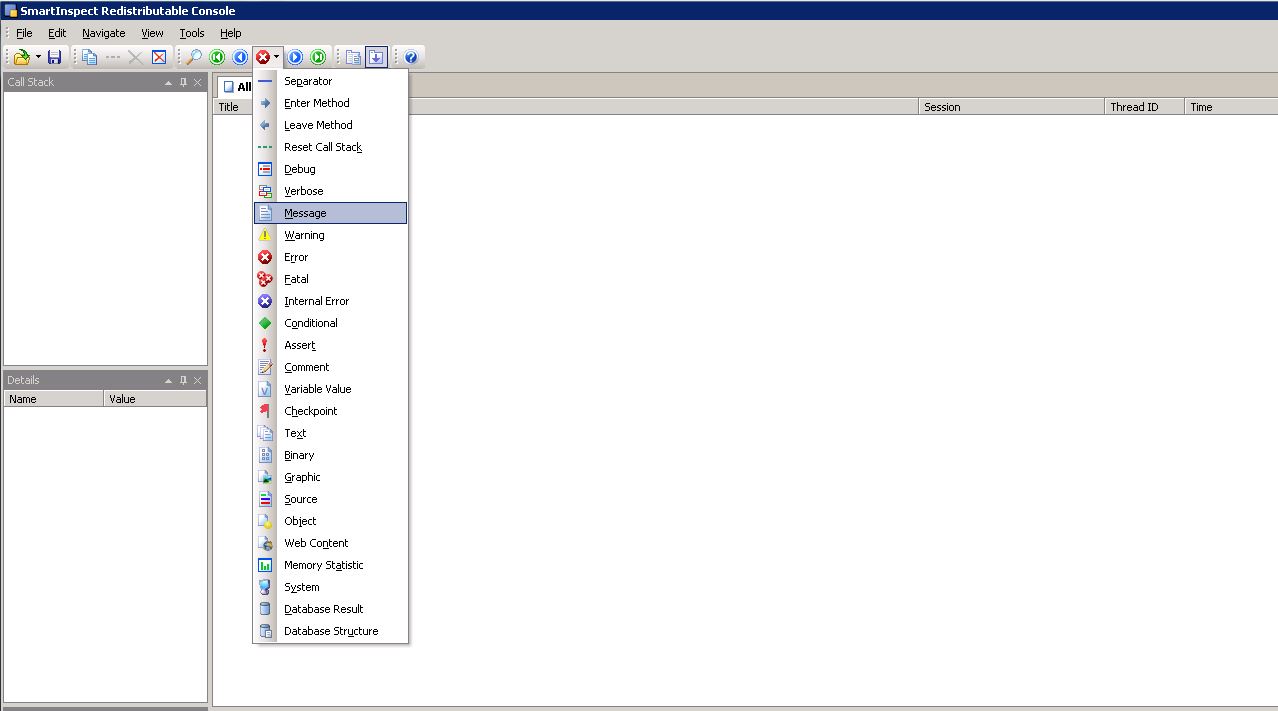Toggle the auto-scroll down arrow button
Viewport: 1278px width, 711px height.
(376, 57)
